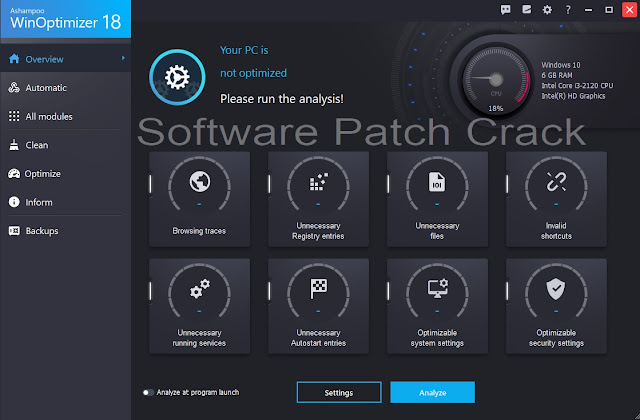Click the monitor icon for system settings
640x420 pixels.
pos(438,288)
